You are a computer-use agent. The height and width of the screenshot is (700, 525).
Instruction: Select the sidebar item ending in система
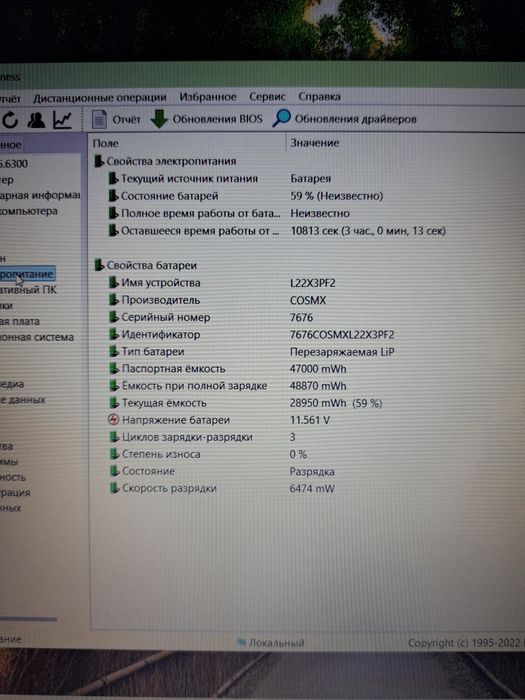pos(37,337)
